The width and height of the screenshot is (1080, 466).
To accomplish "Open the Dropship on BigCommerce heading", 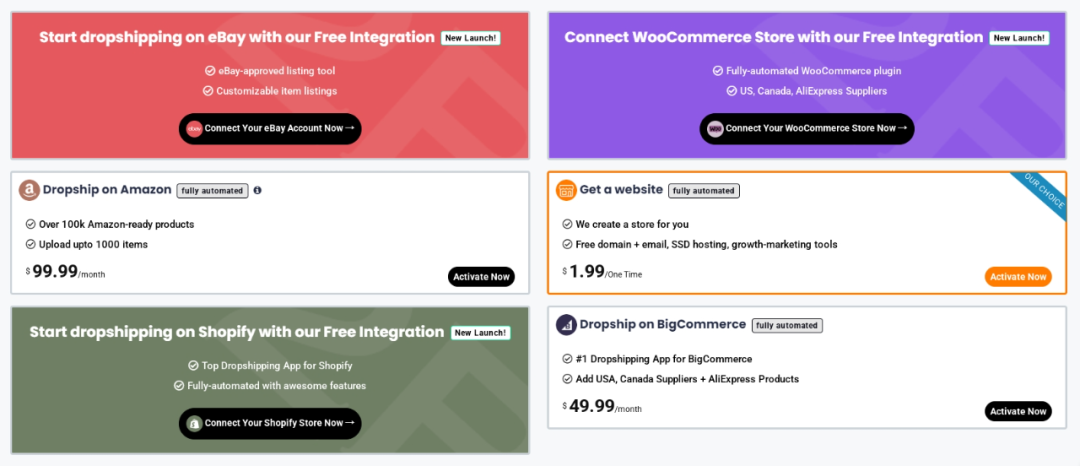I will click(662, 324).
